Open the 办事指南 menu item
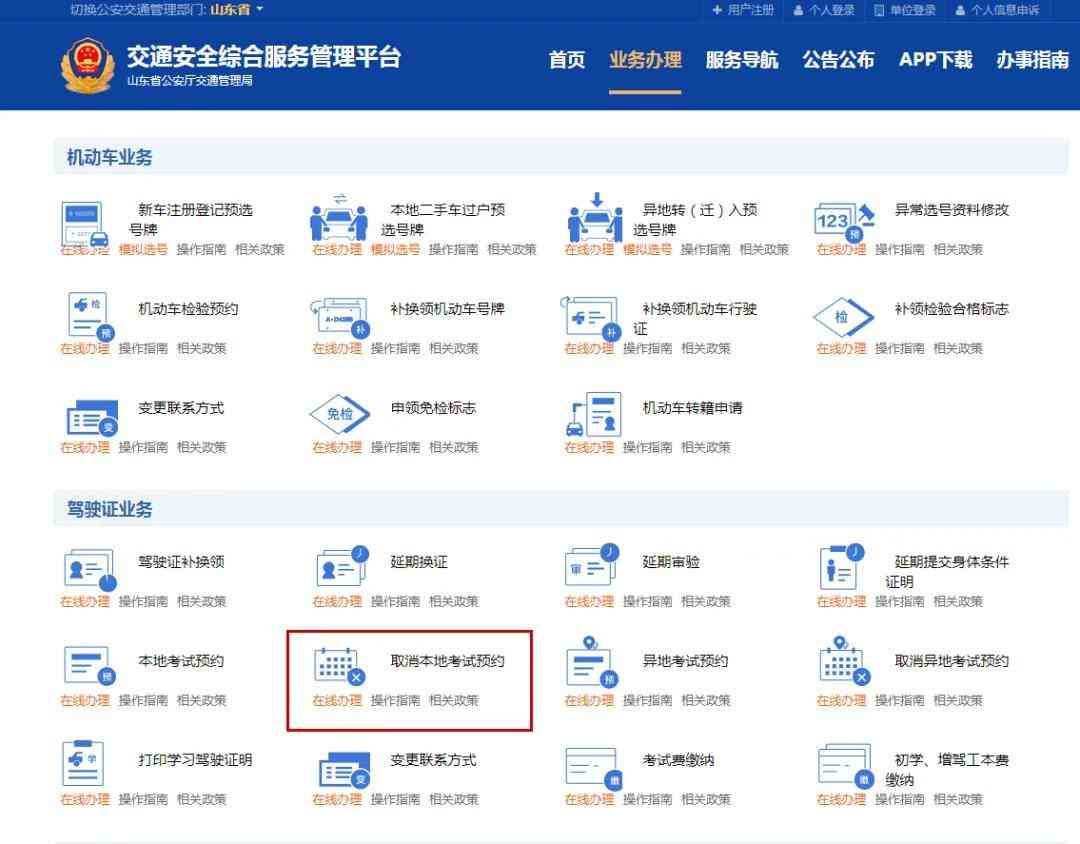This screenshot has height=844, width=1080. pos(1032,60)
